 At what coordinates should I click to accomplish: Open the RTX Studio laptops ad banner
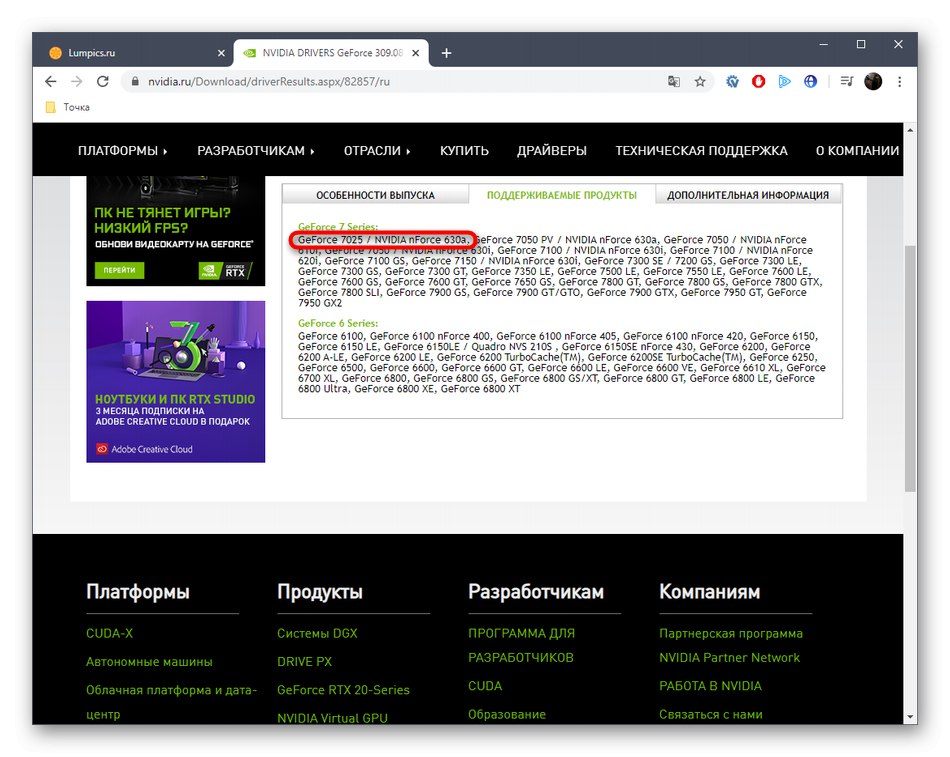click(176, 381)
